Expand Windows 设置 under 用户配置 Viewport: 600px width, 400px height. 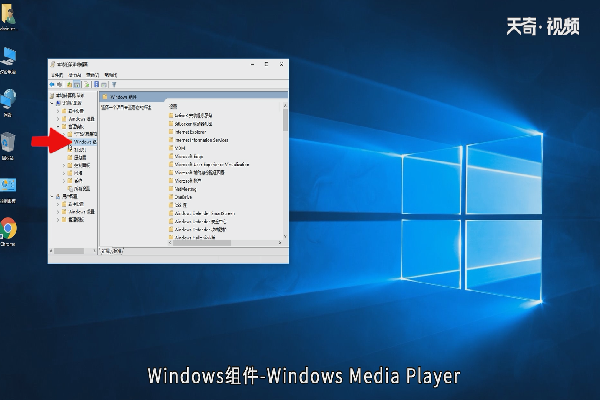[x=58, y=212]
